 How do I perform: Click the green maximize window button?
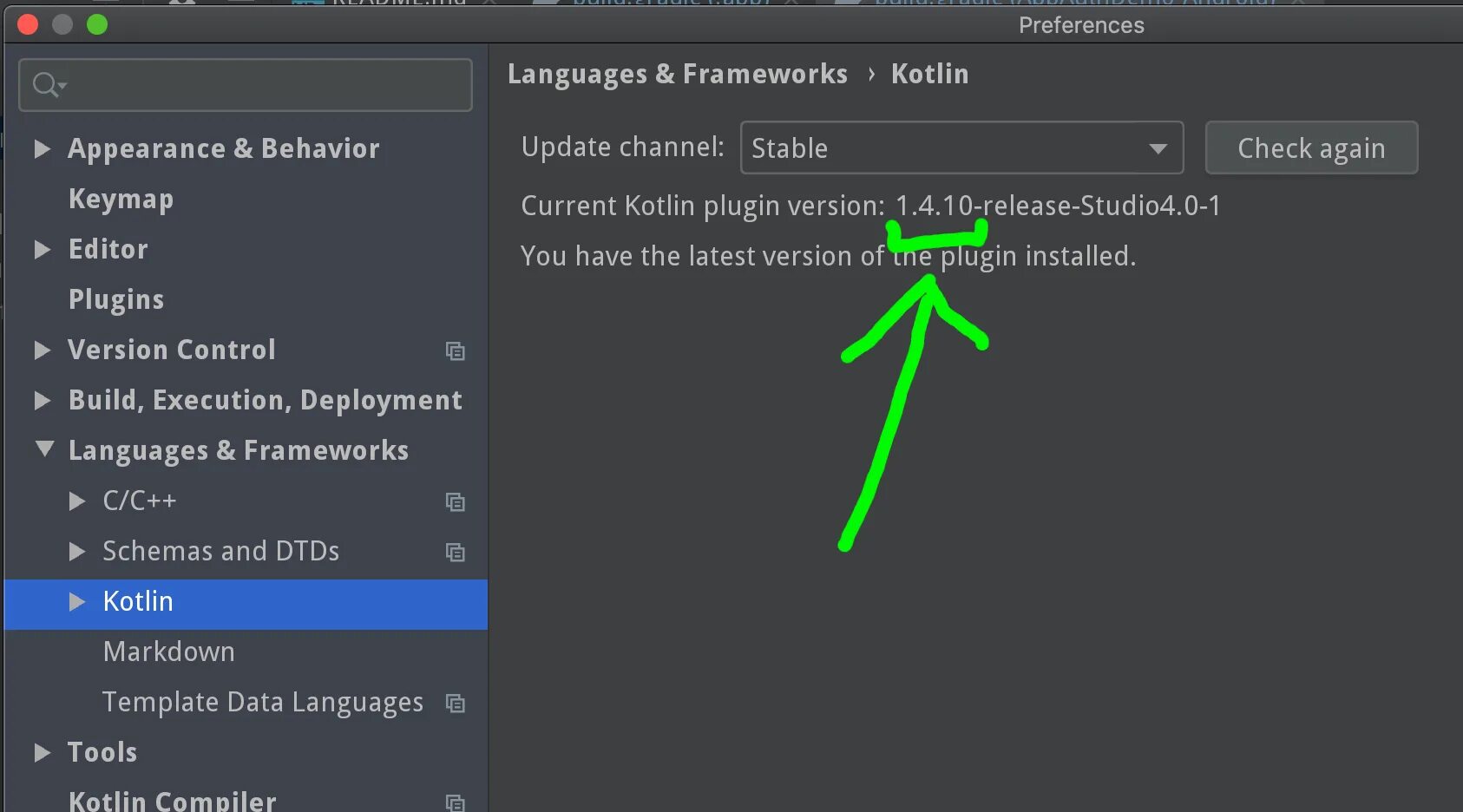[x=97, y=25]
